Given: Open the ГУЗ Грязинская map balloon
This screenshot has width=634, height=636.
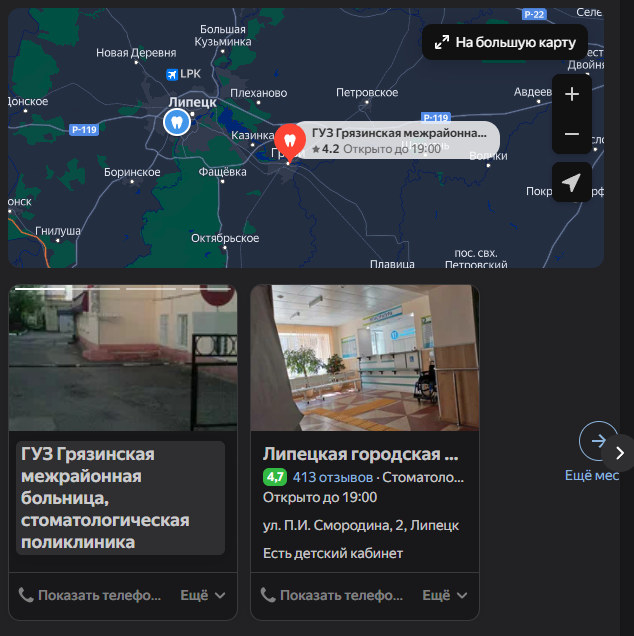Looking at the screenshot, I should click(x=398, y=140).
